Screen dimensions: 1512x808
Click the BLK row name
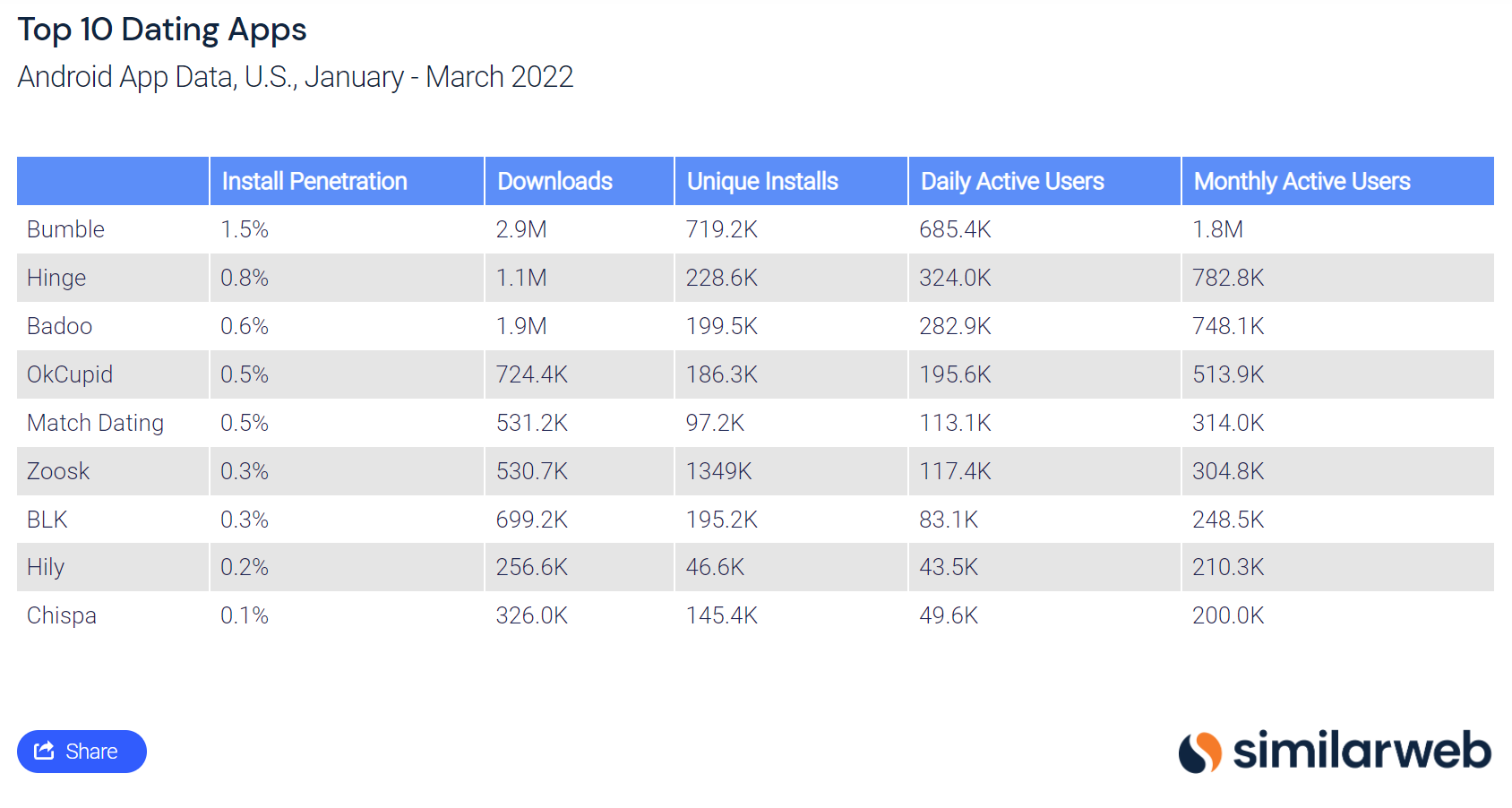pyautogui.click(x=47, y=520)
